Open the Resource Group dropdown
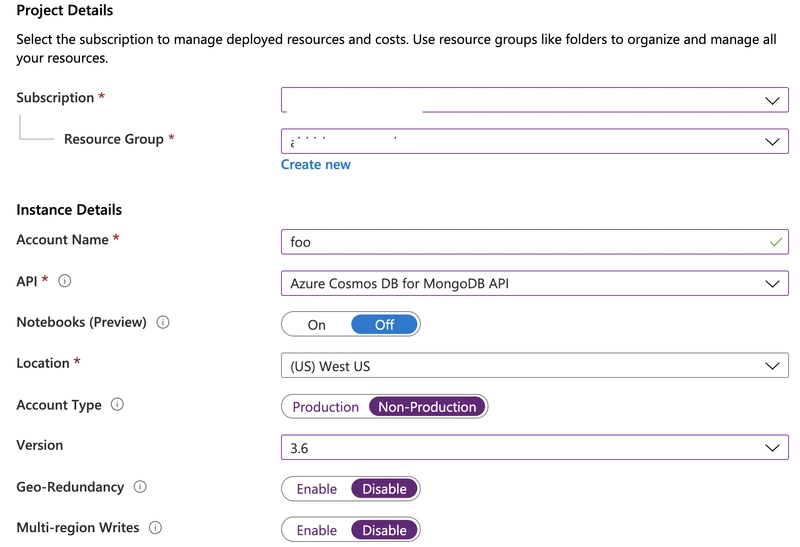The height and width of the screenshot is (547, 800). point(535,141)
